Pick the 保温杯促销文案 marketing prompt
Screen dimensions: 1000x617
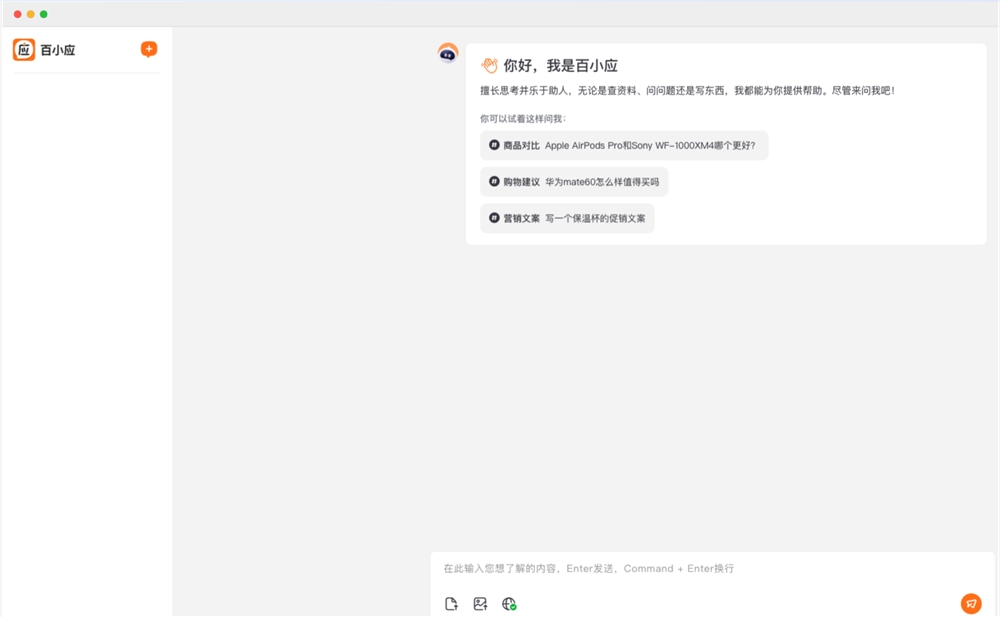[x=567, y=217]
